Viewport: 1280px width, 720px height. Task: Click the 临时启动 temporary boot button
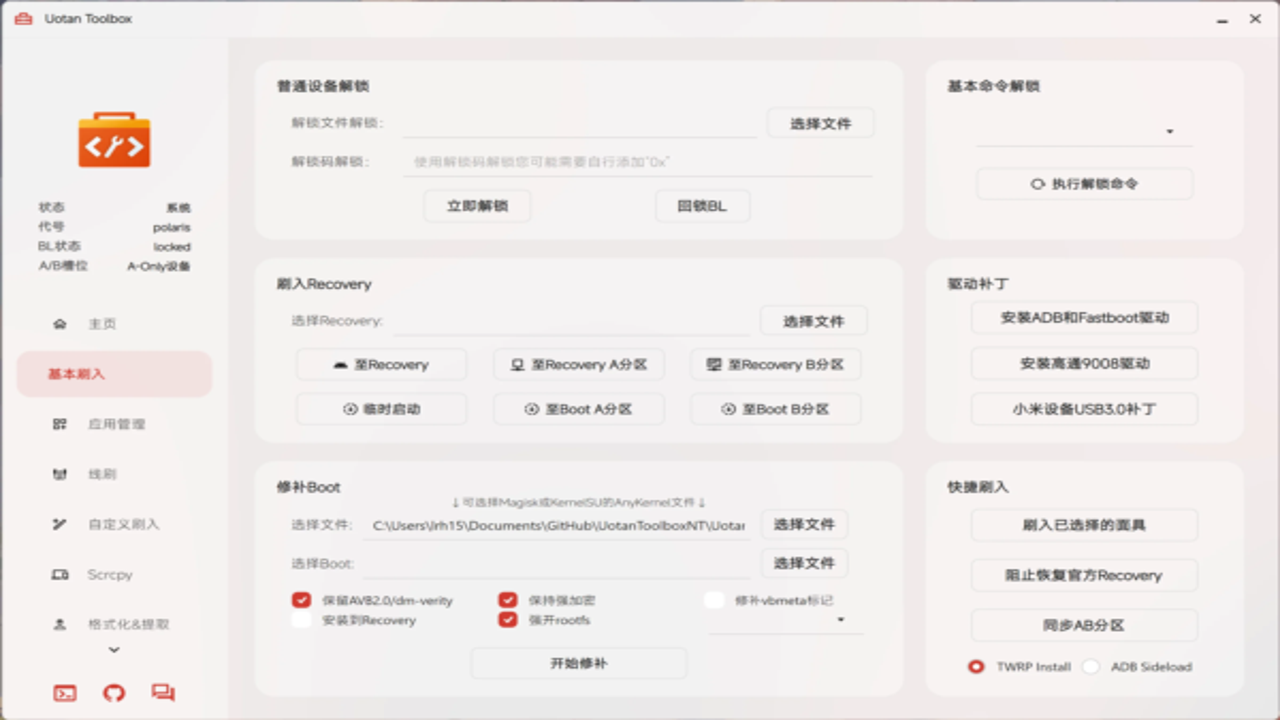(381, 409)
